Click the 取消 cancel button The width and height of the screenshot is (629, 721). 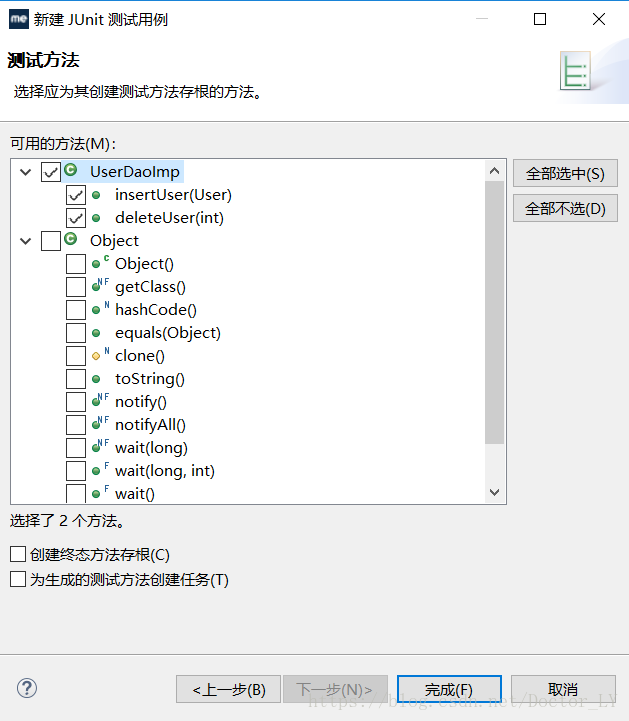pos(563,689)
